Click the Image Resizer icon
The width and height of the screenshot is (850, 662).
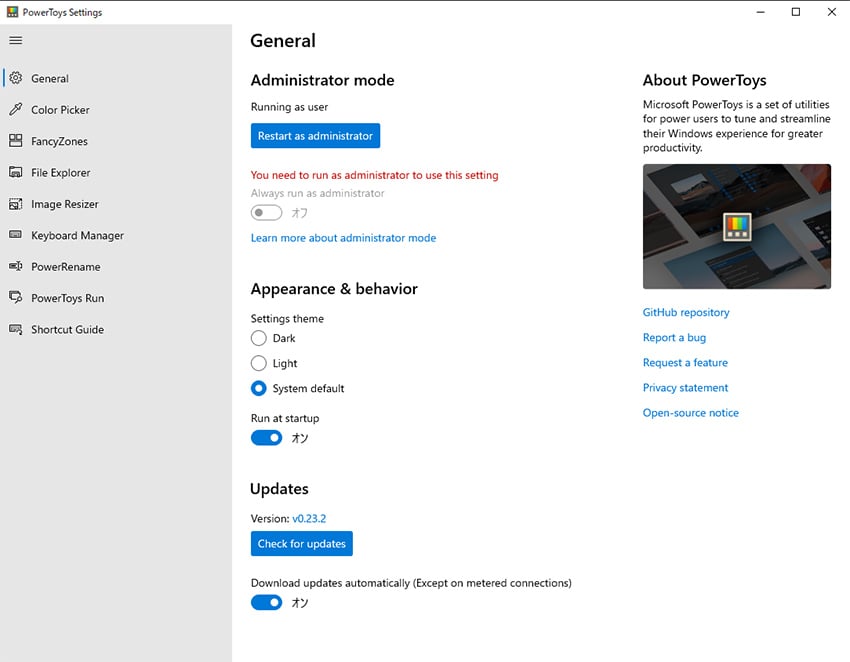click(16, 204)
